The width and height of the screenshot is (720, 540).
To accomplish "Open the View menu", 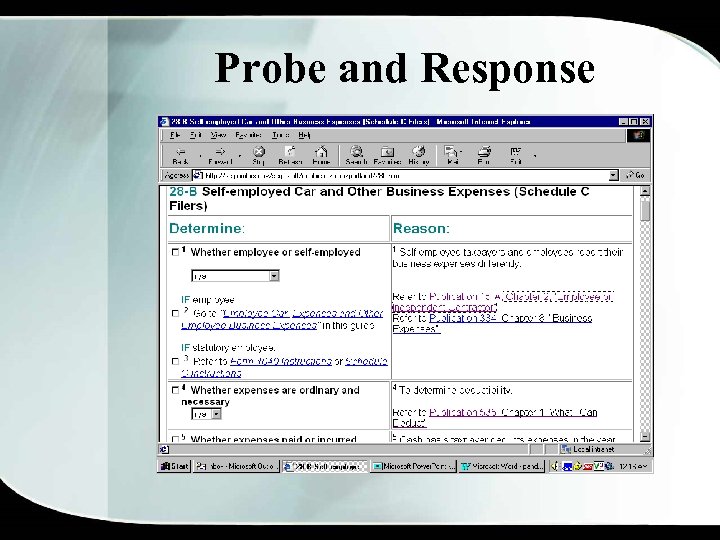I will [219, 135].
